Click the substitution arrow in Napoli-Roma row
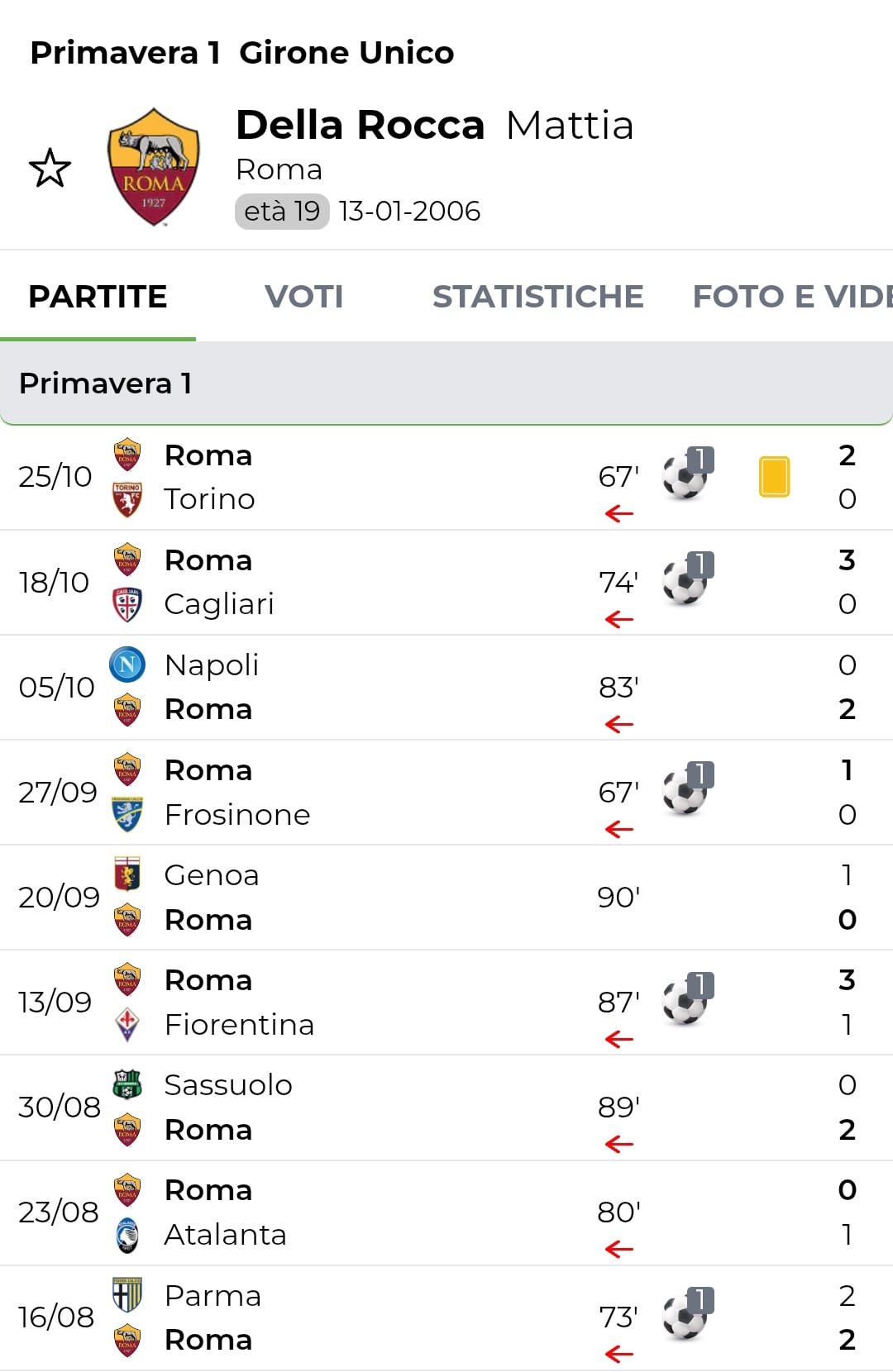The image size is (893, 1372). [618, 725]
